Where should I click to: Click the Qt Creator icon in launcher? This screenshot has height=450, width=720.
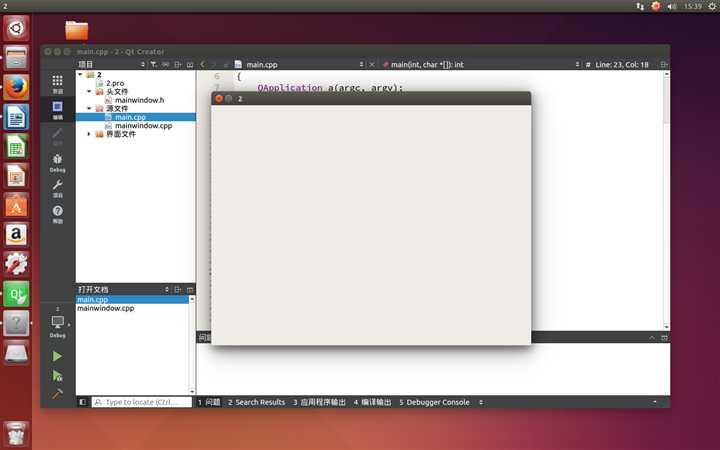pyautogui.click(x=16, y=294)
